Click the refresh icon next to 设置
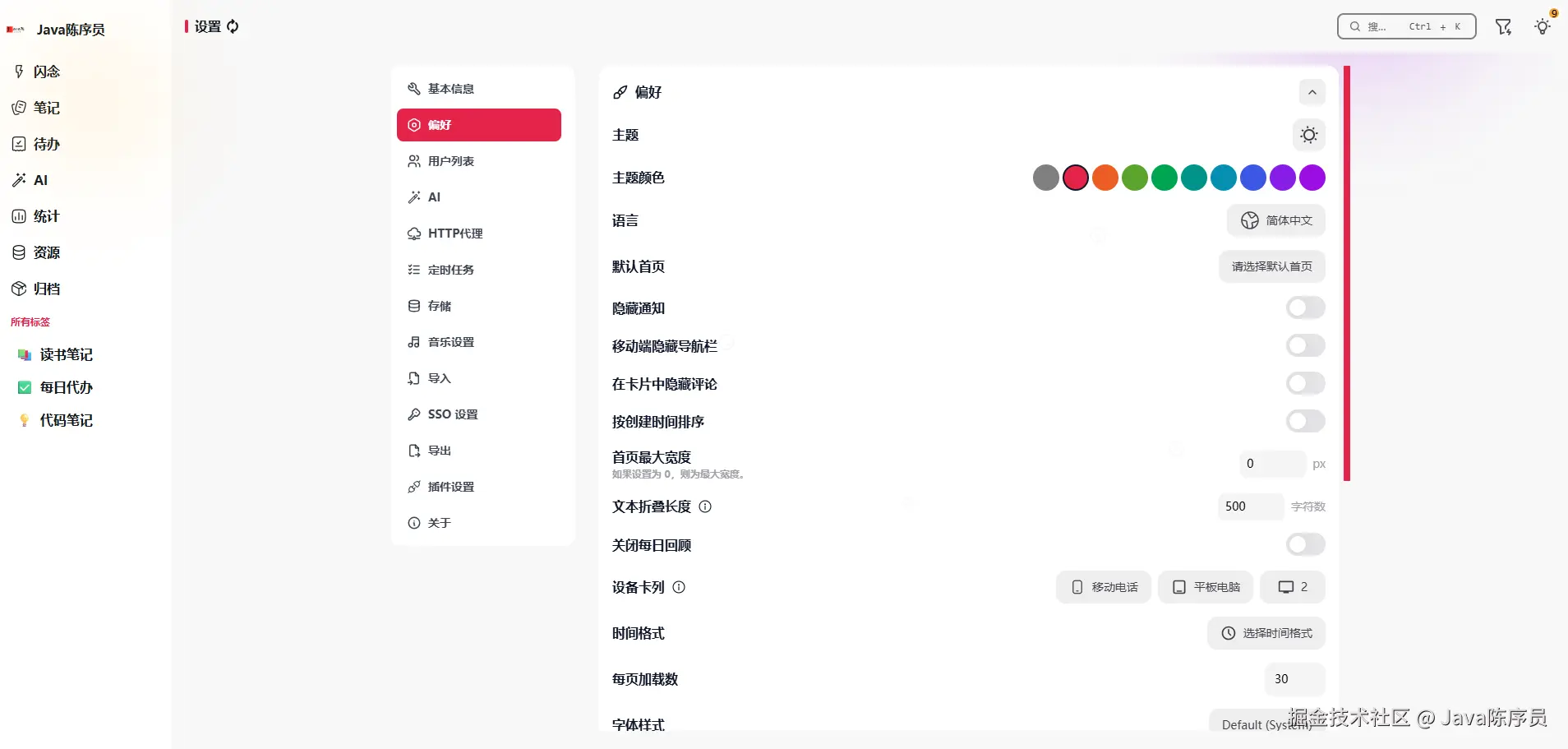The height and width of the screenshot is (749, 1568). [x=233, y=26]
